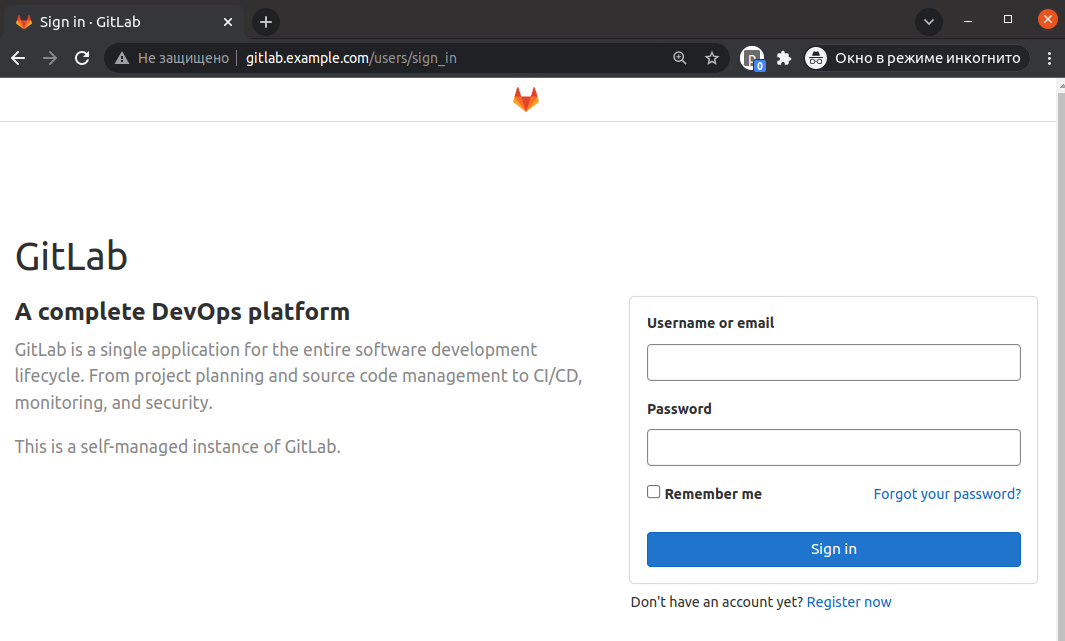Open the extension icon with 0 badge

[753, 58]
